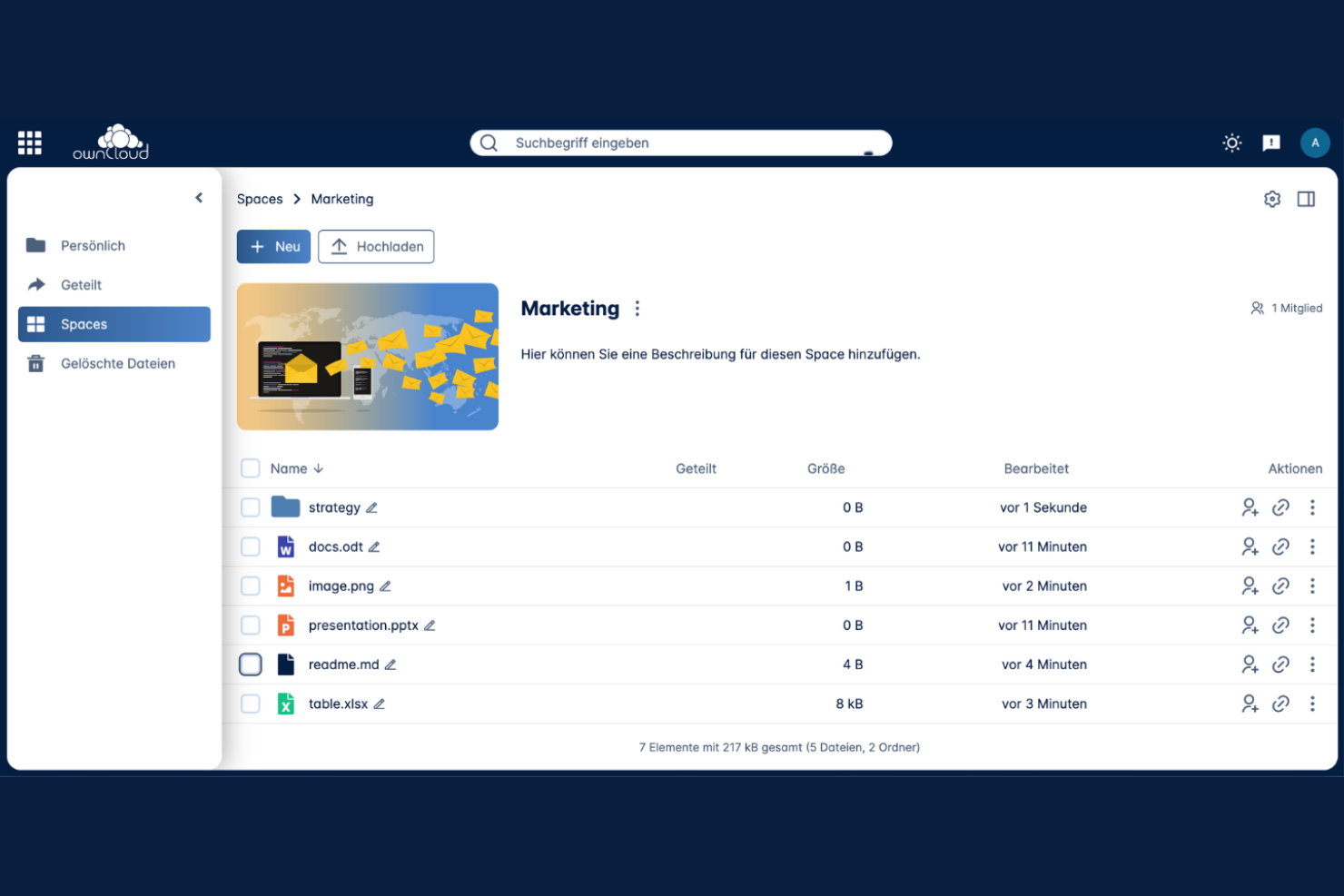Copy a link for readme.md
The height and width of the screenshot is (896, 1344).
coord(1280,664)
